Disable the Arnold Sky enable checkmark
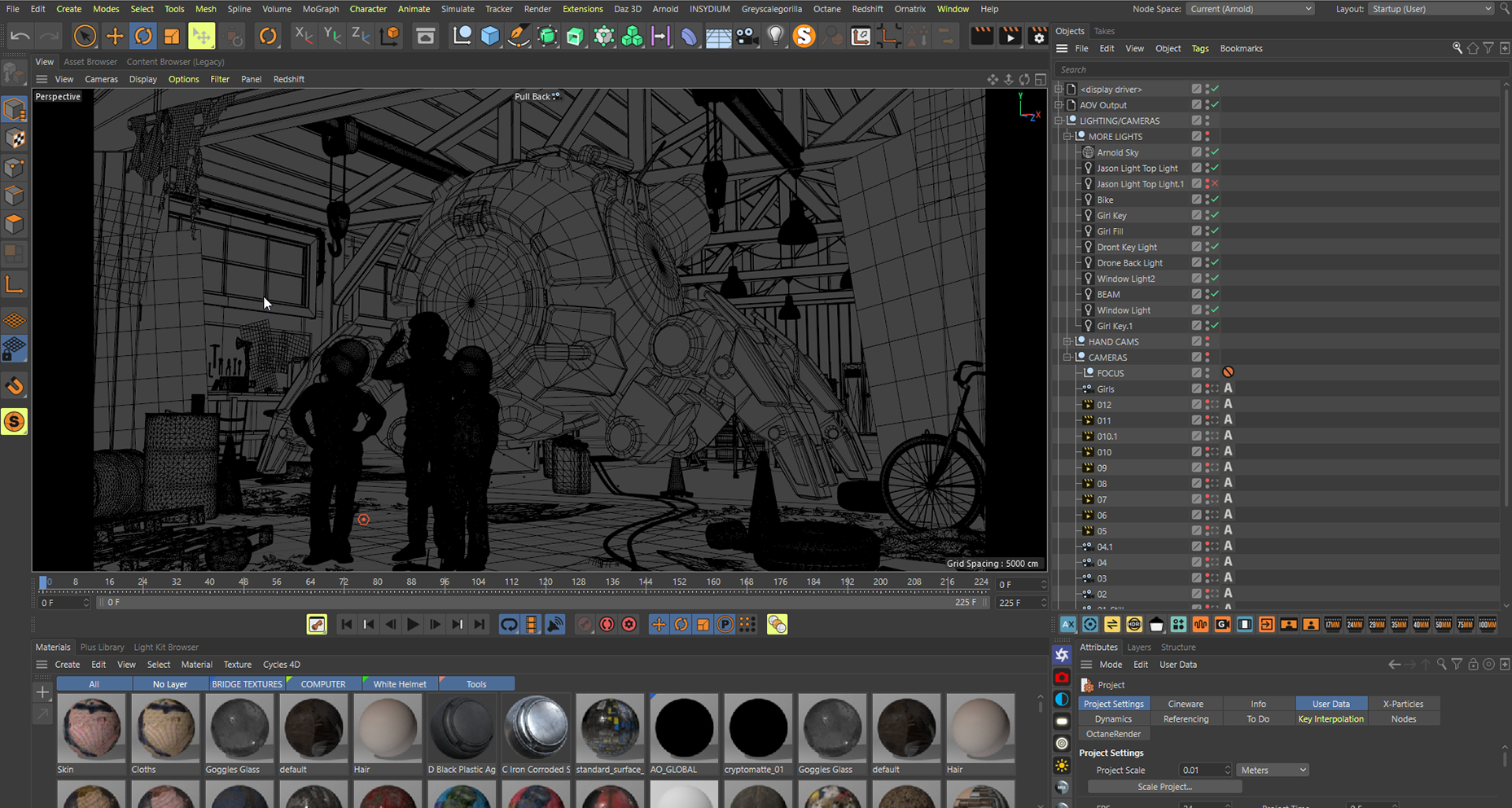This screenshot has width=1512, height=808. pyautogui.click(x=1215, y=152)
